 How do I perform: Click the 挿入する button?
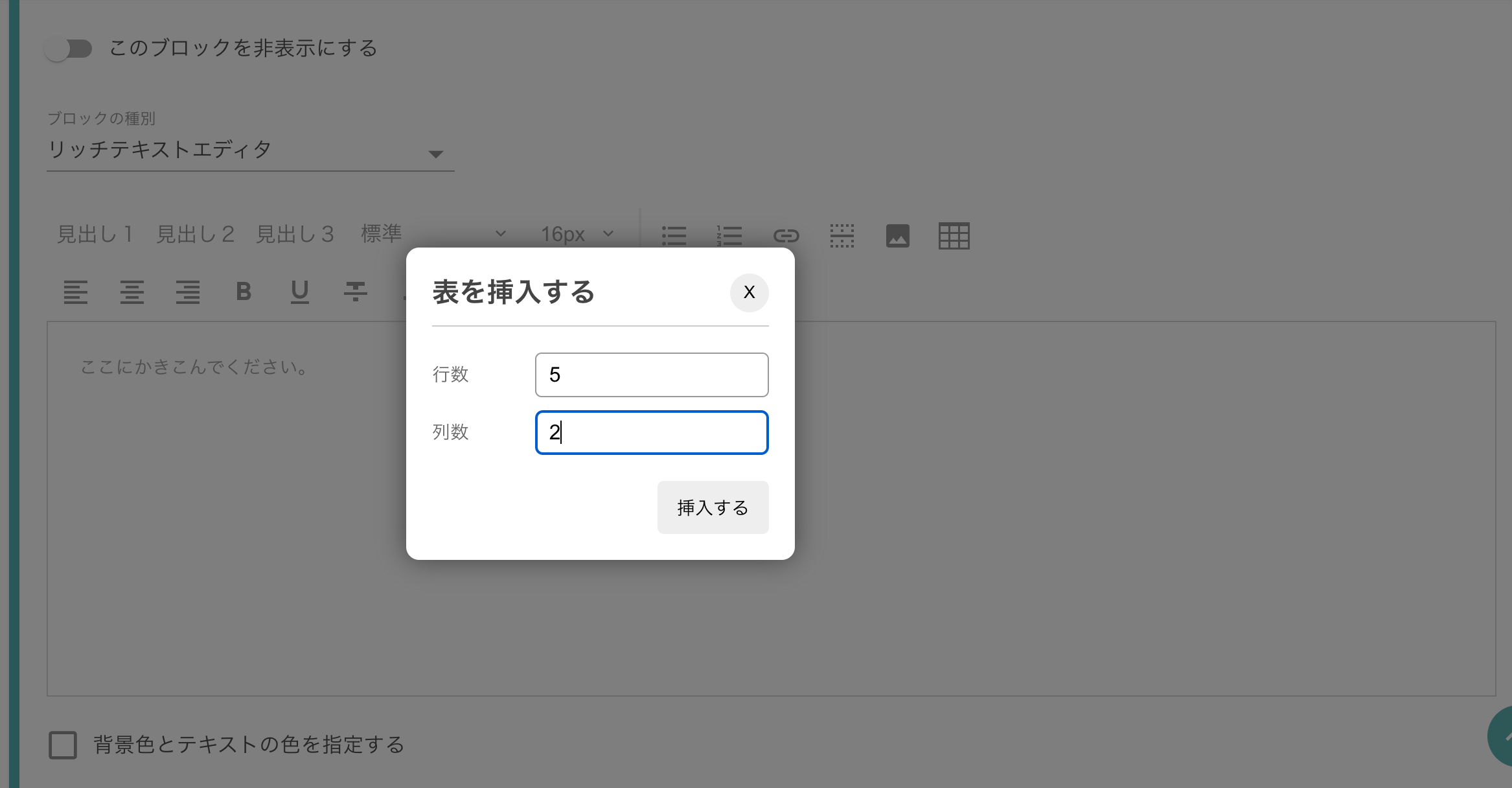tap(713, 507)
